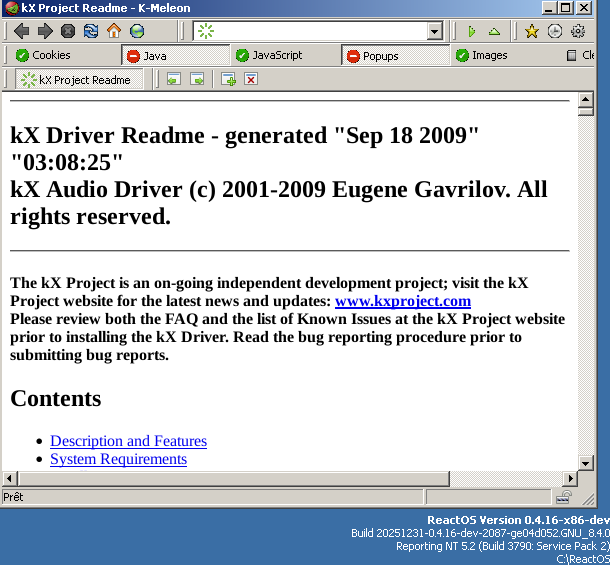The image size is (610, 565).
Task: Toggle the Popups blocker
Action: click(372, 55)
